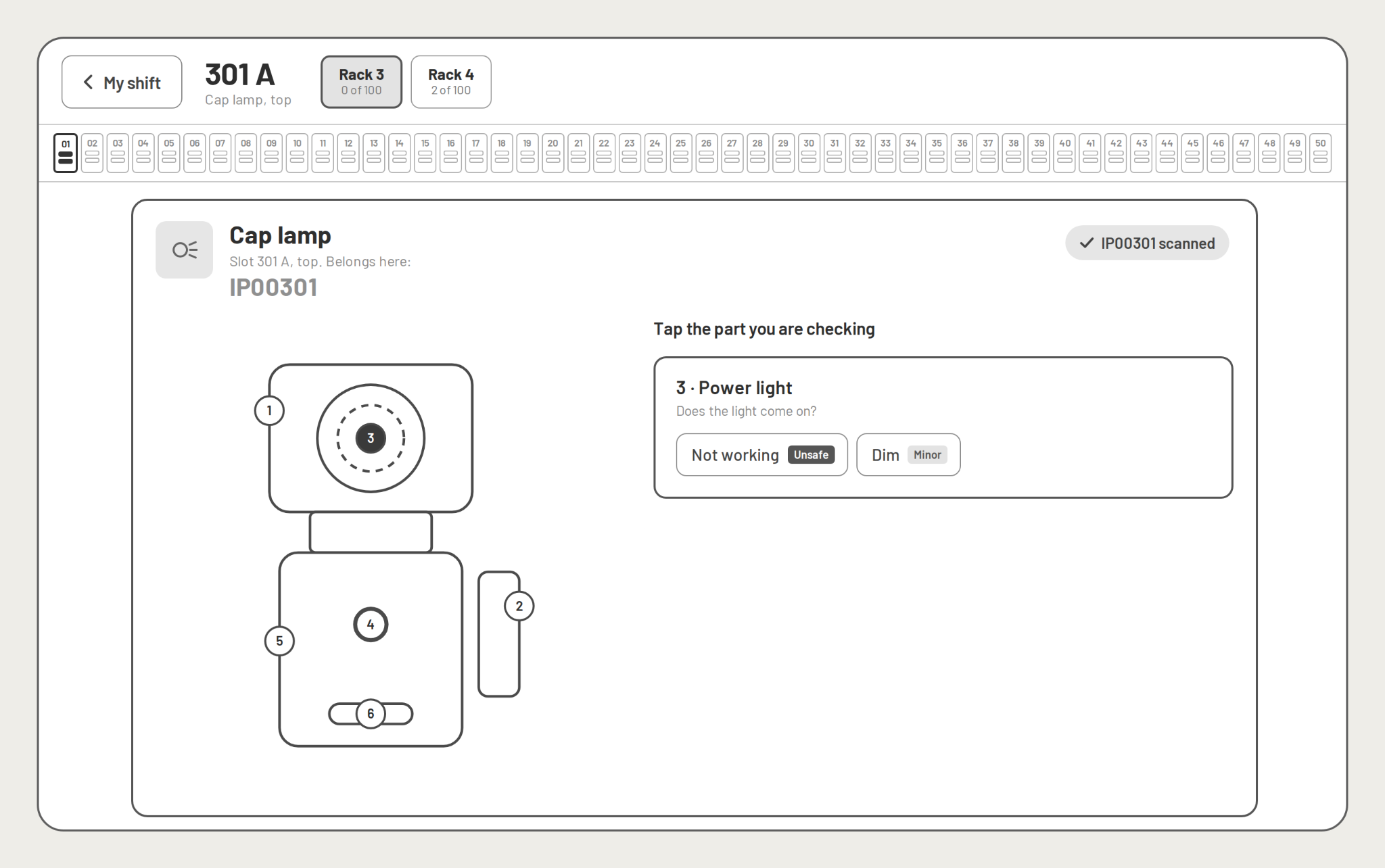Click the IP00301 scanned status chip
1385x868 pixels.
coord(1147,243)
